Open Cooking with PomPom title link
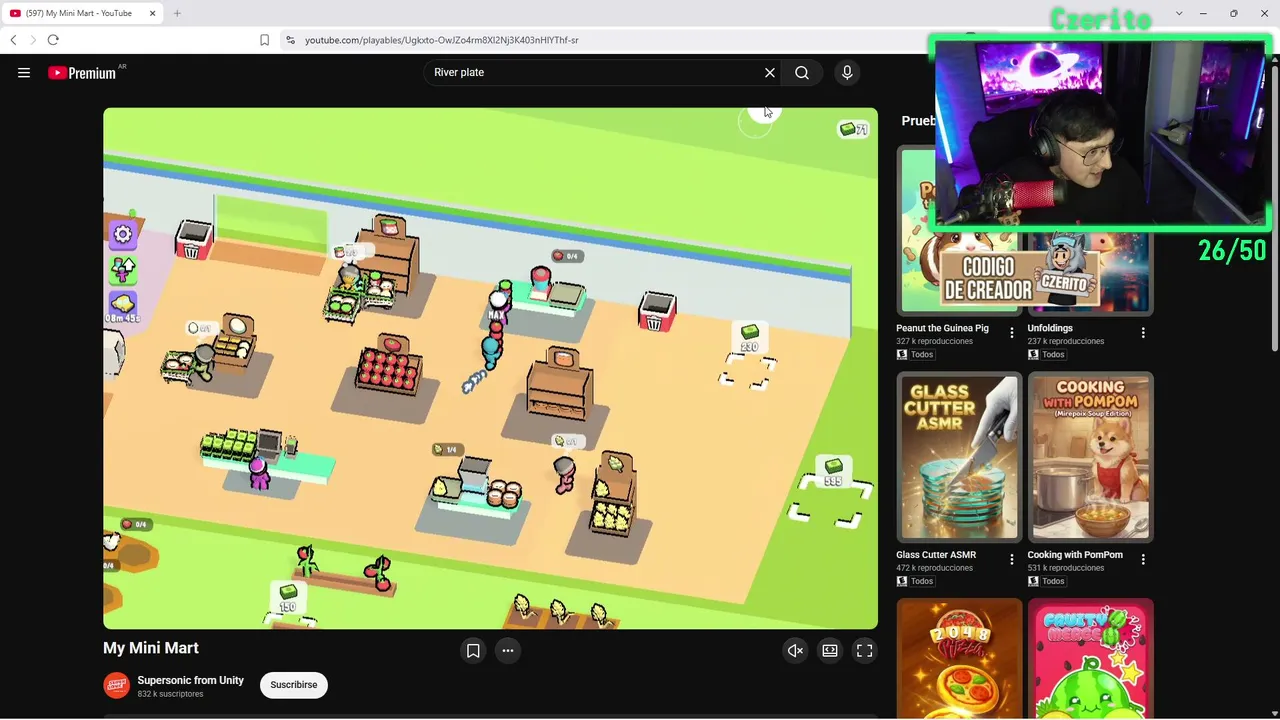This screenshot has height=720, width=1280. coord(1075,555)
